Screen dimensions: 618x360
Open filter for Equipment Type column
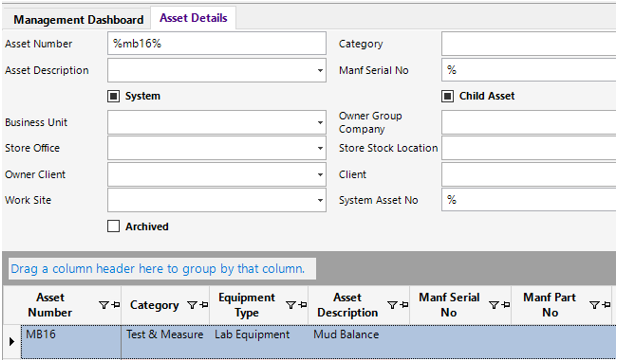(290, 305)
